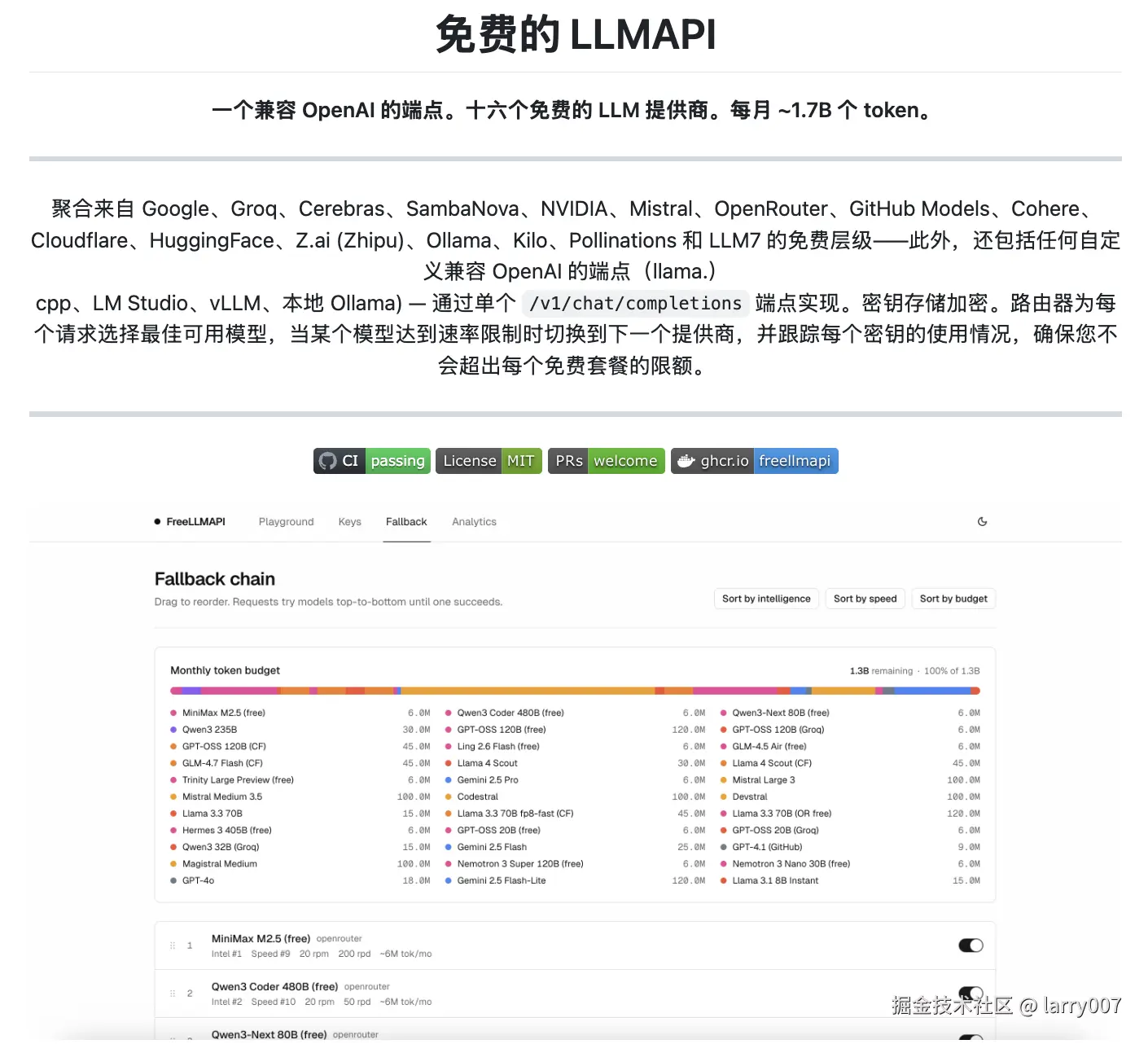
Task: Open the CI passing badge
Action: pyautogui.click(x=372, y=461)
